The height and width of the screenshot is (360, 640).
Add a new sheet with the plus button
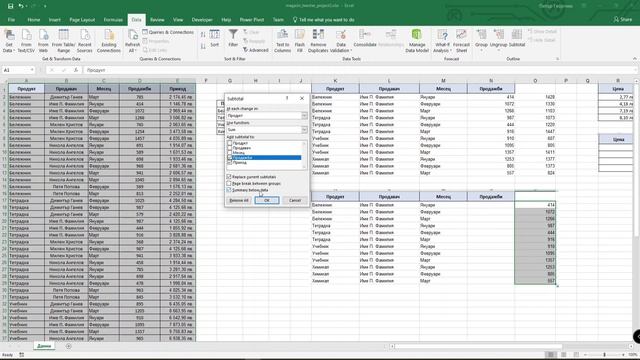click(69, 346)
